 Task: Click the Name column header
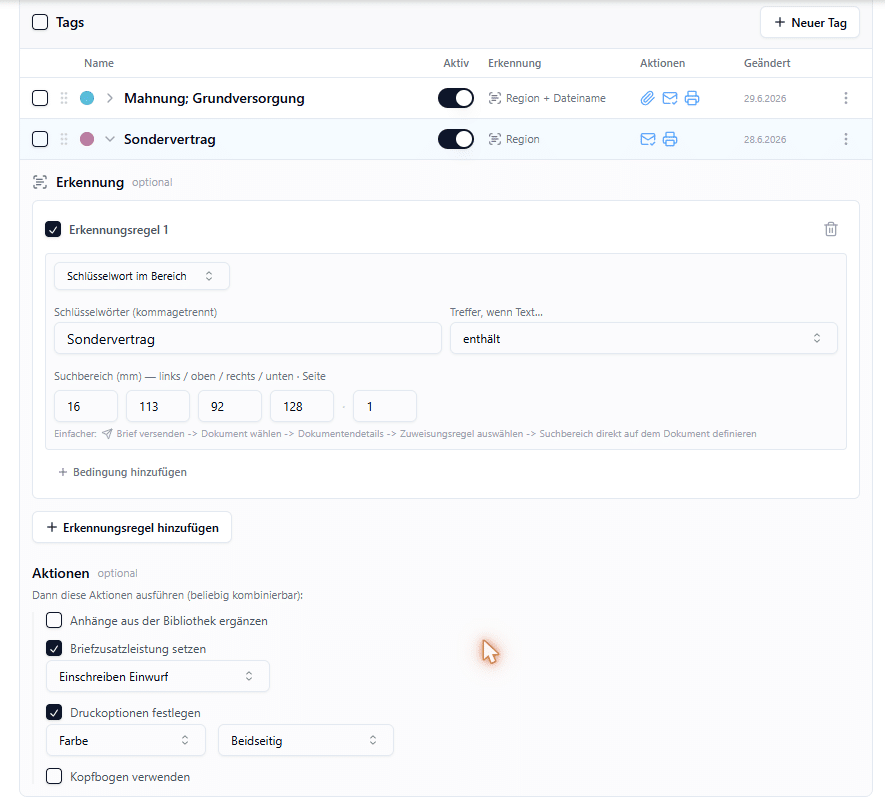99,63
